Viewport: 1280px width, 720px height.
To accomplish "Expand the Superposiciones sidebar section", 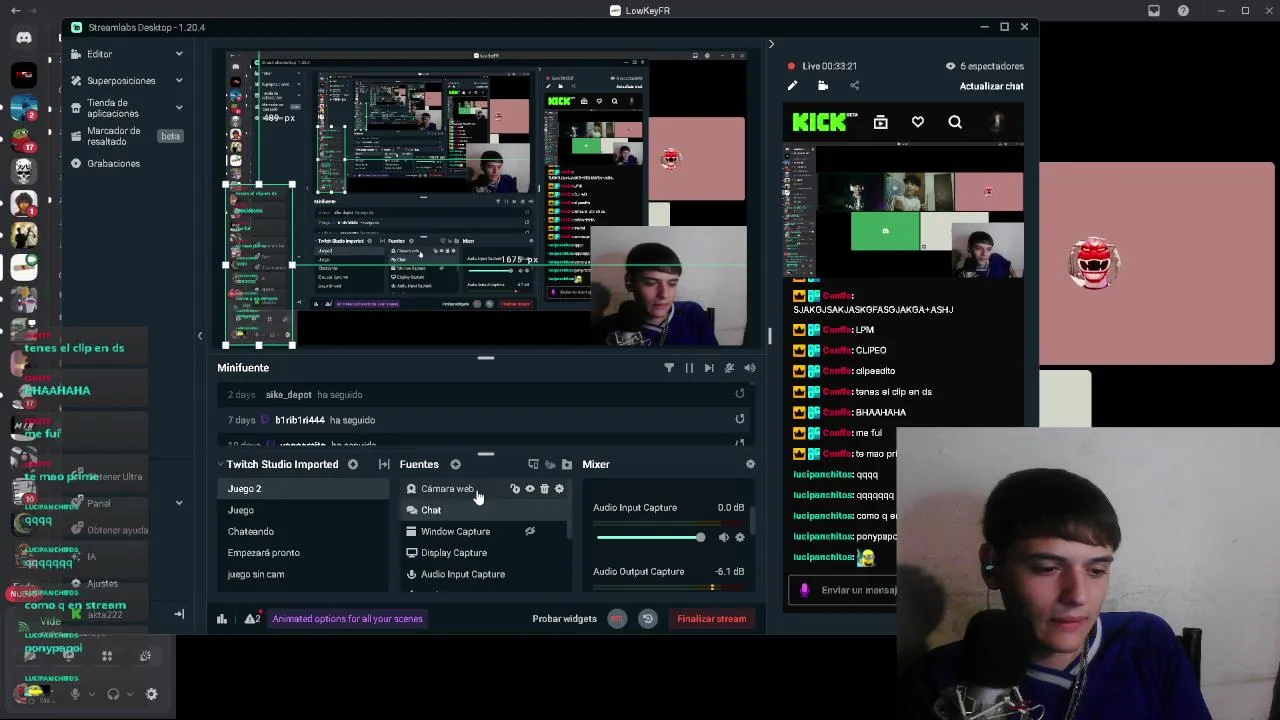I will click(179, 80).
